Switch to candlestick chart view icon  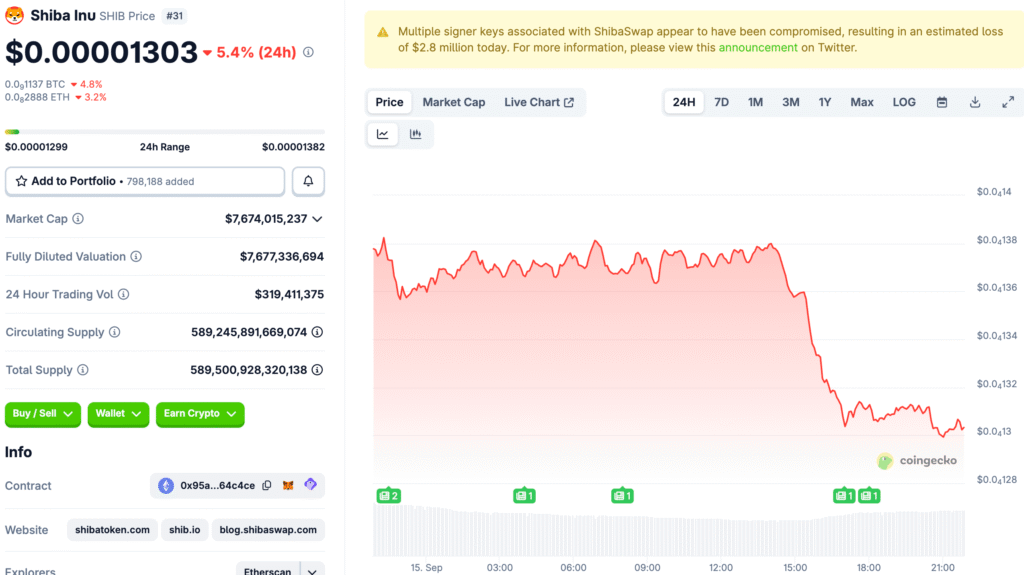click(415, 135)
